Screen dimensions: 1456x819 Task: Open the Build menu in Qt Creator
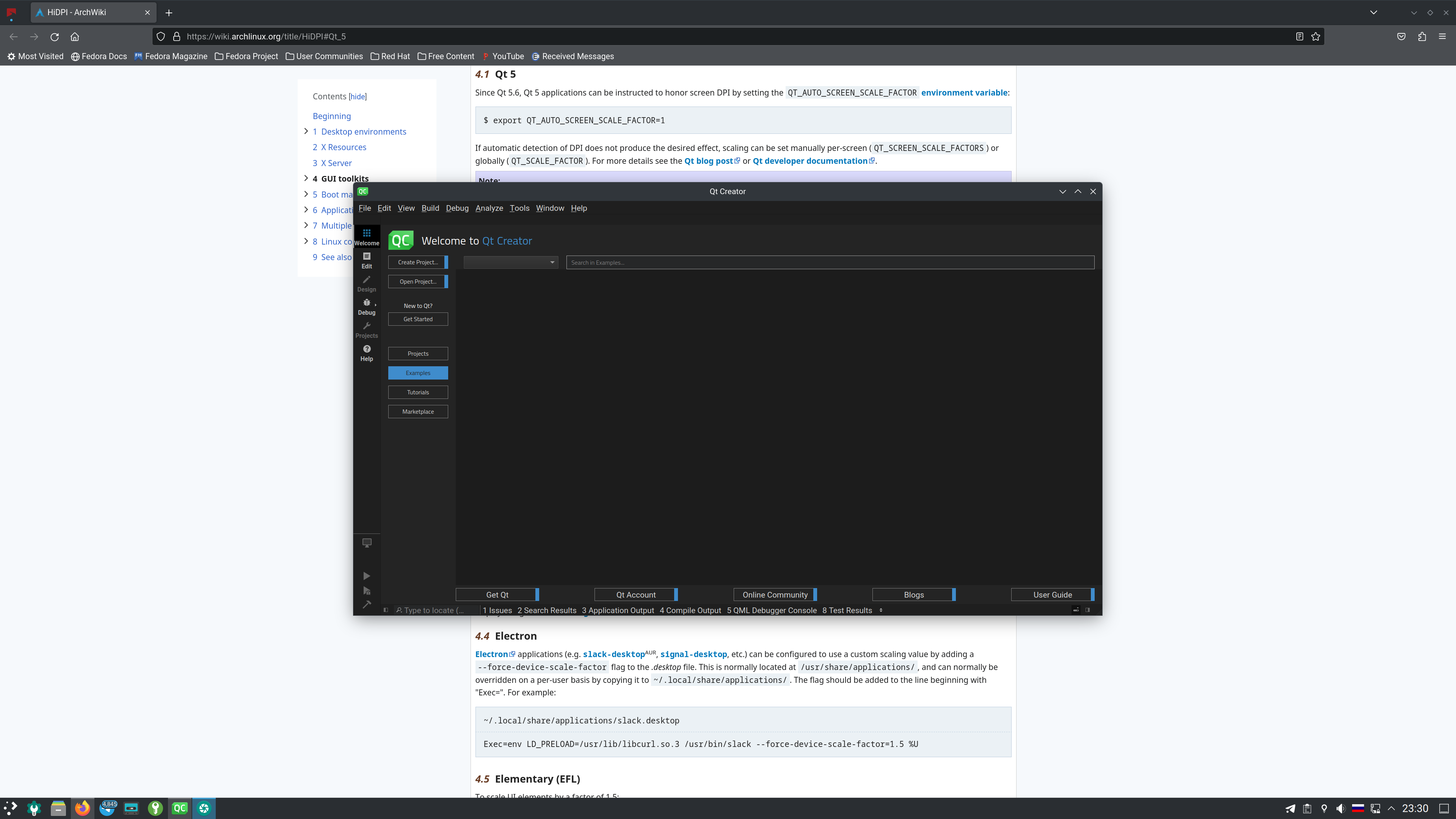430,208
